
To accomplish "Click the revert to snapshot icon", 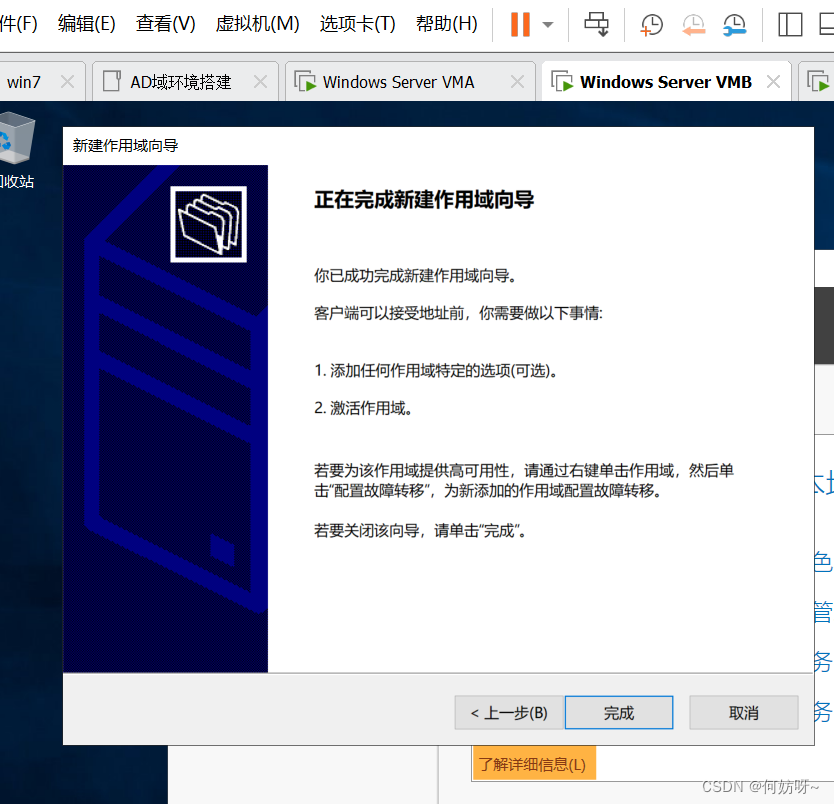I will [x=693, y=24].
